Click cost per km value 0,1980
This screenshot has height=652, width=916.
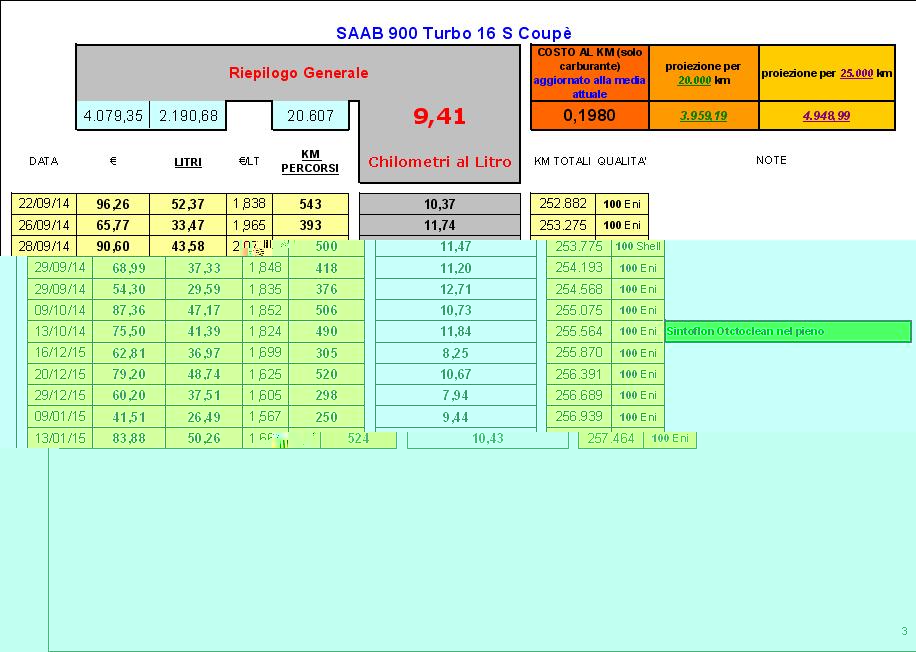(x=589, y=116)
